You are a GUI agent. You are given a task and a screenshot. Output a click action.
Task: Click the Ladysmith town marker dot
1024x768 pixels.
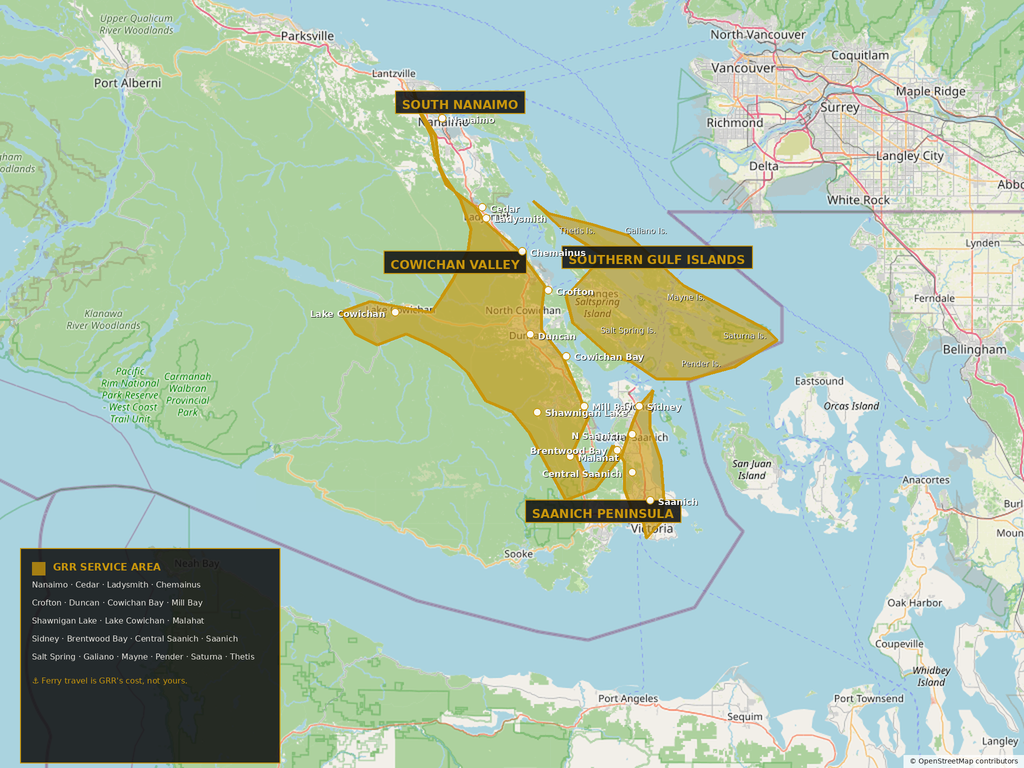485,218
